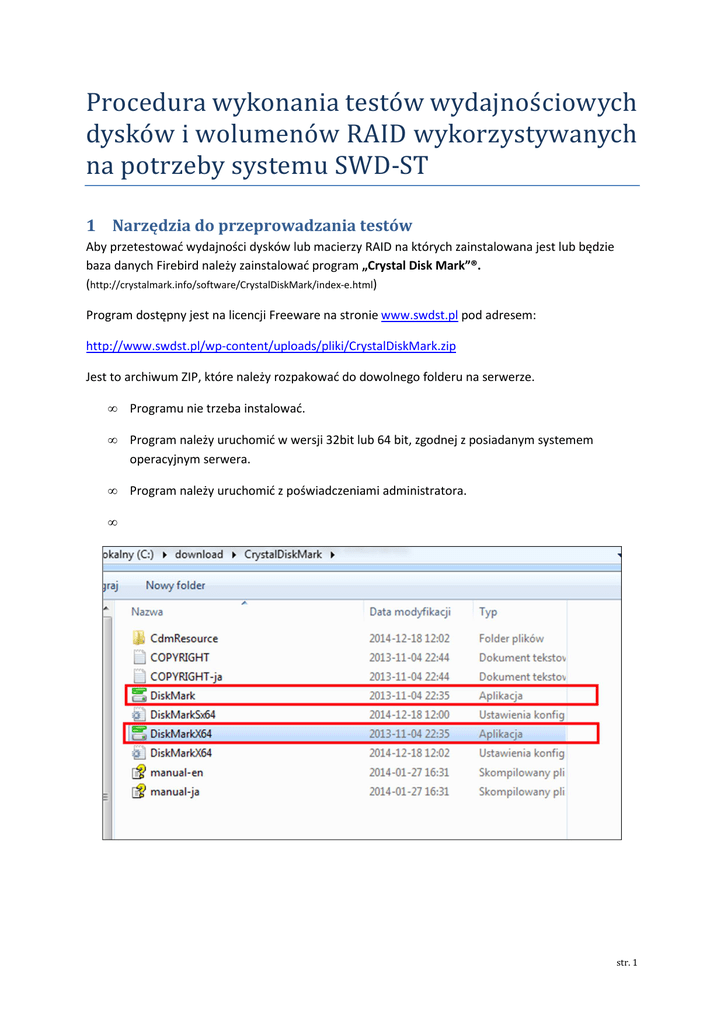Click the COPYRIGHT text document icon

coord(139,657)
